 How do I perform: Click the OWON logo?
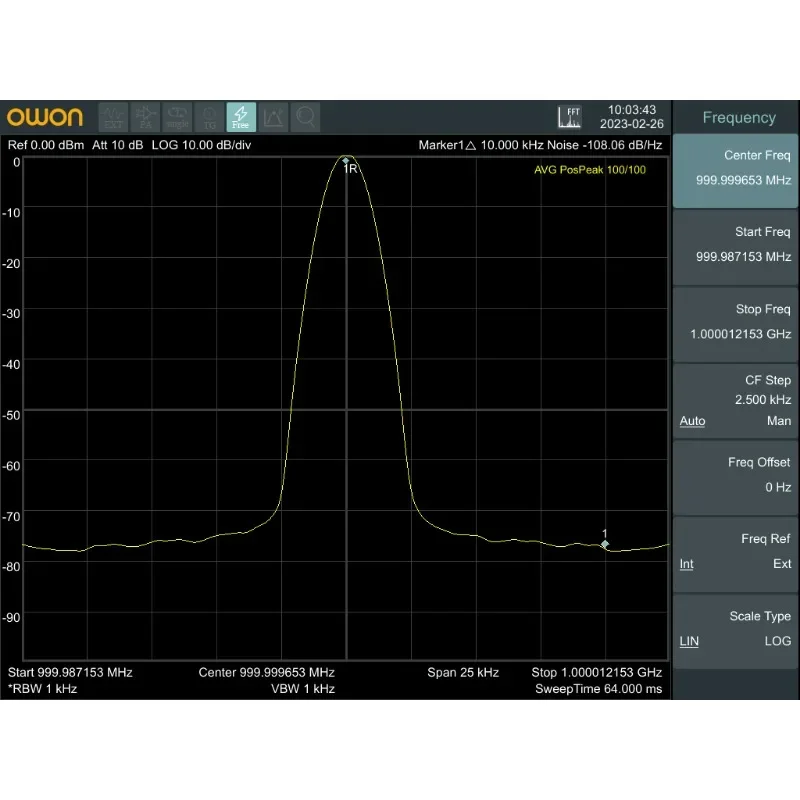[46, 117]
